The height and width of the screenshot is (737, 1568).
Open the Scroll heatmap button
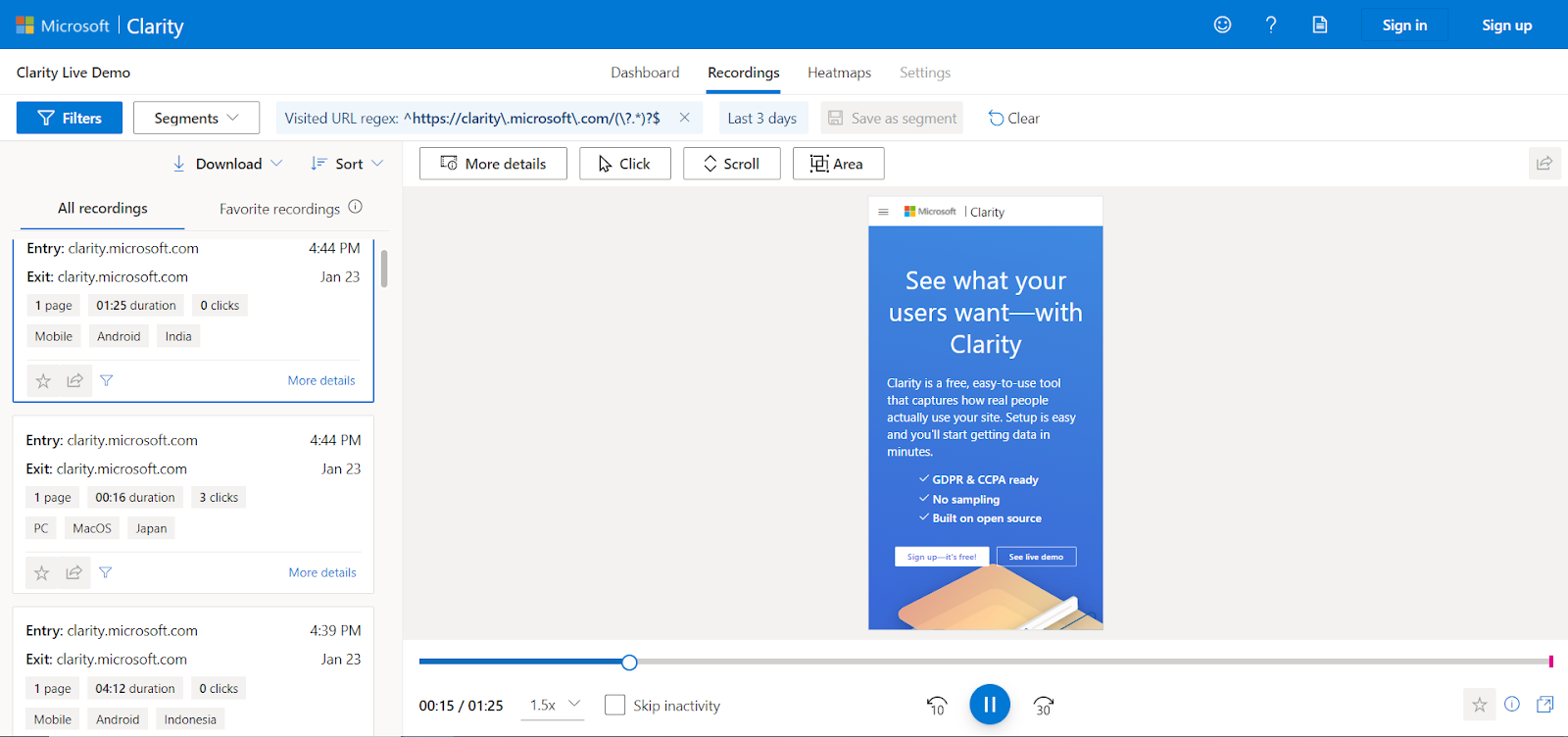tap(732, 164)
